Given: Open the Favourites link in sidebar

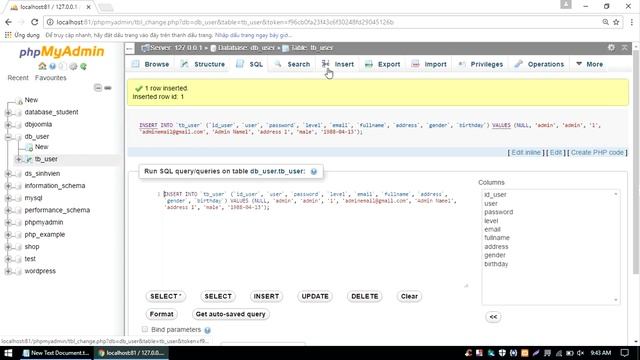Looking at the screenshot, I should click(51, 78).
